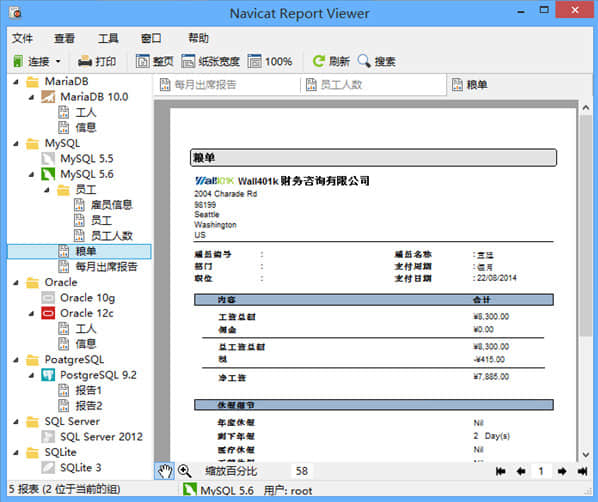
Task: Fit to paper width (纸张宽度) icon
Action: [x=188, y=61]
